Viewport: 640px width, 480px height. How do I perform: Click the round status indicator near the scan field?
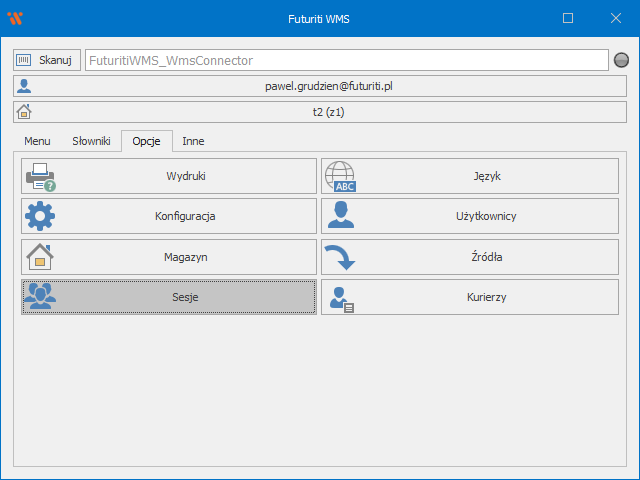pos(621,60)
